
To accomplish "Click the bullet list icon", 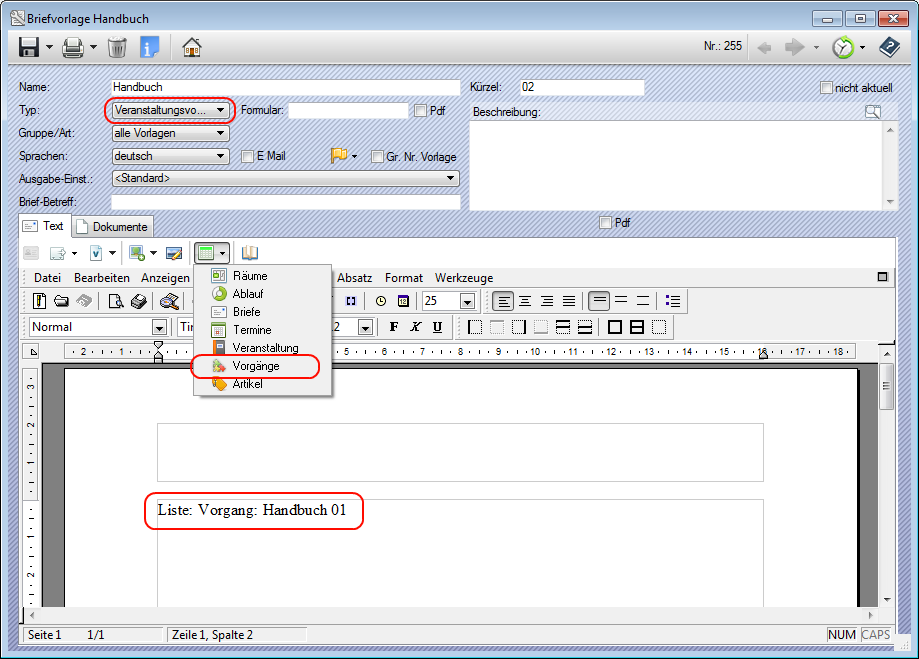I will (x=673, y=301).
